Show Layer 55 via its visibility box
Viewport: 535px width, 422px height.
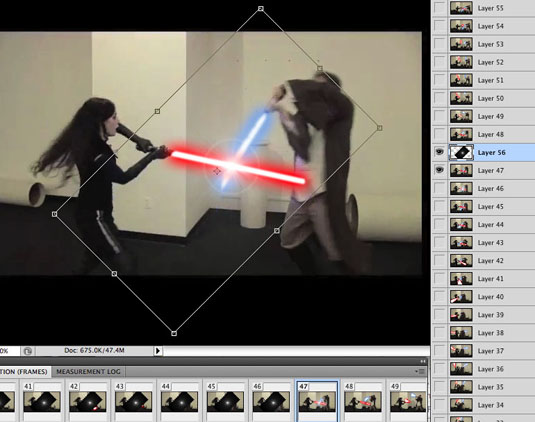[x=439, y=8]
